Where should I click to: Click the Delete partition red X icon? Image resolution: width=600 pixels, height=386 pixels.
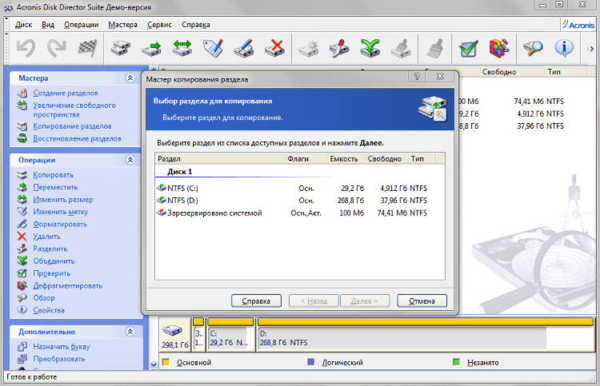pos(275,48)
